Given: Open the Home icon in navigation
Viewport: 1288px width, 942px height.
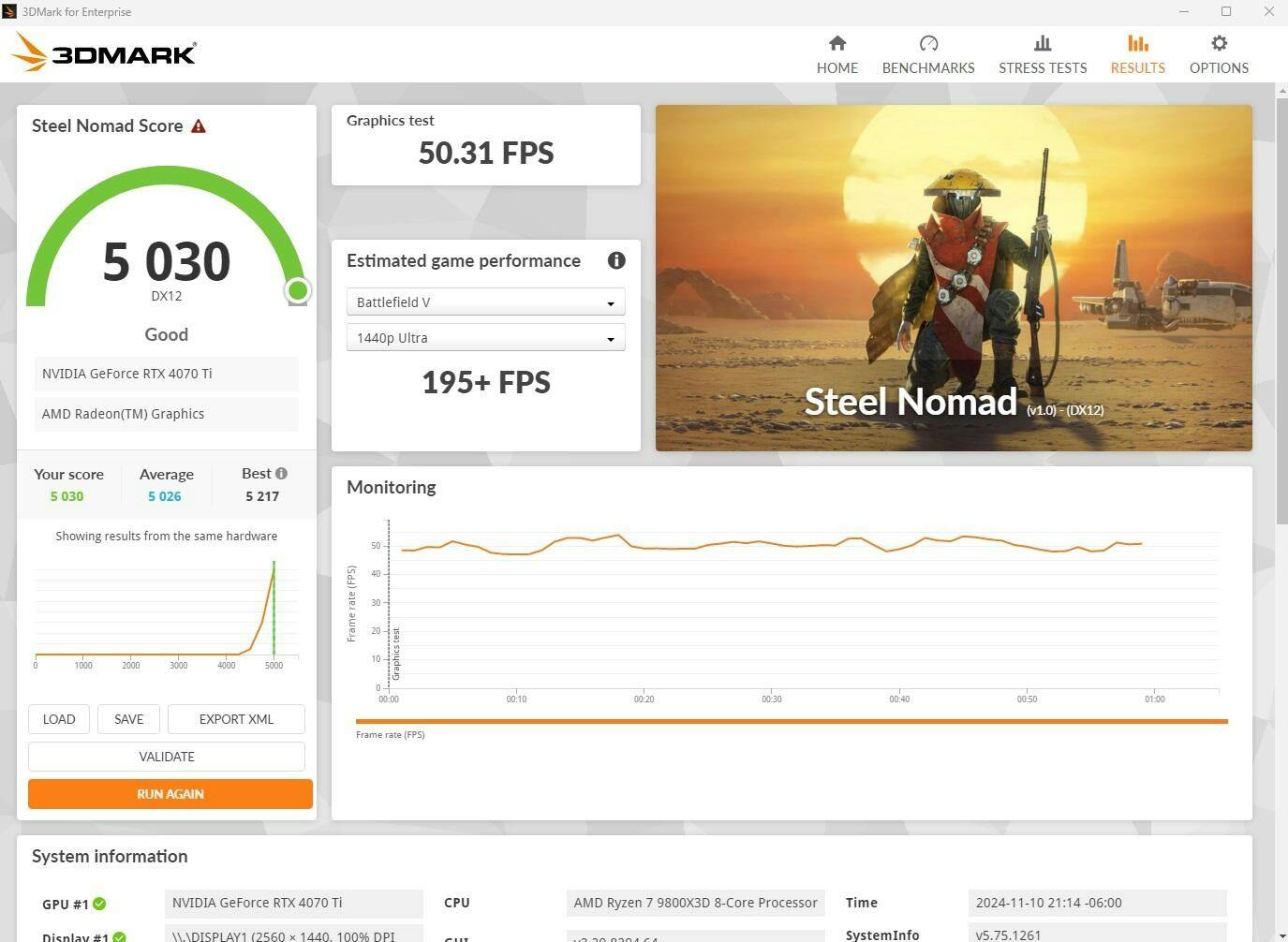Looking at the screenshot, I should [x=837, y=43].
